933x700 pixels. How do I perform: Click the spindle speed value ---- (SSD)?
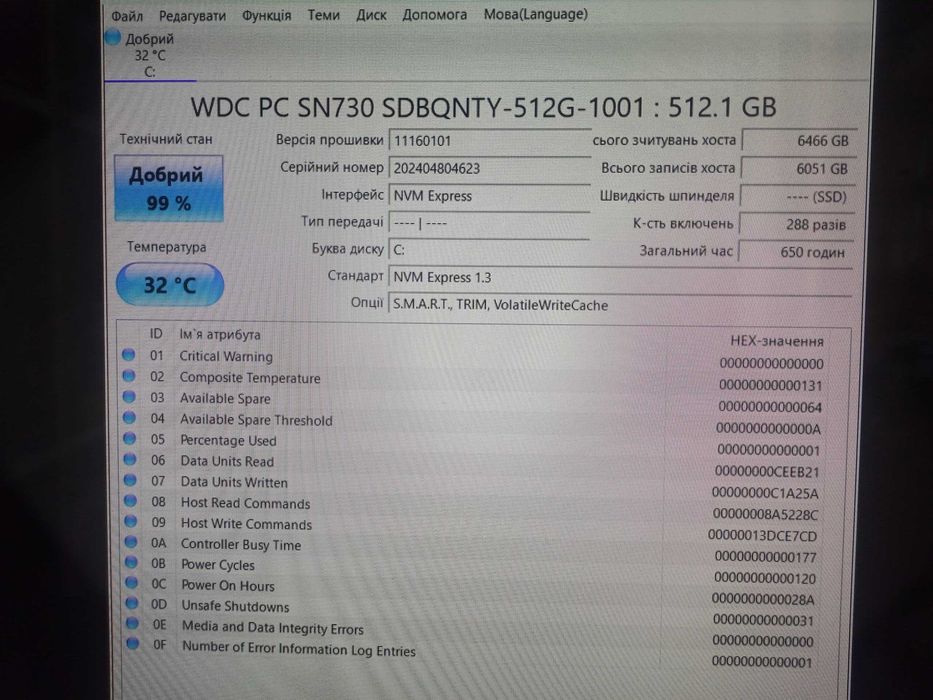(x=798, y=196)
